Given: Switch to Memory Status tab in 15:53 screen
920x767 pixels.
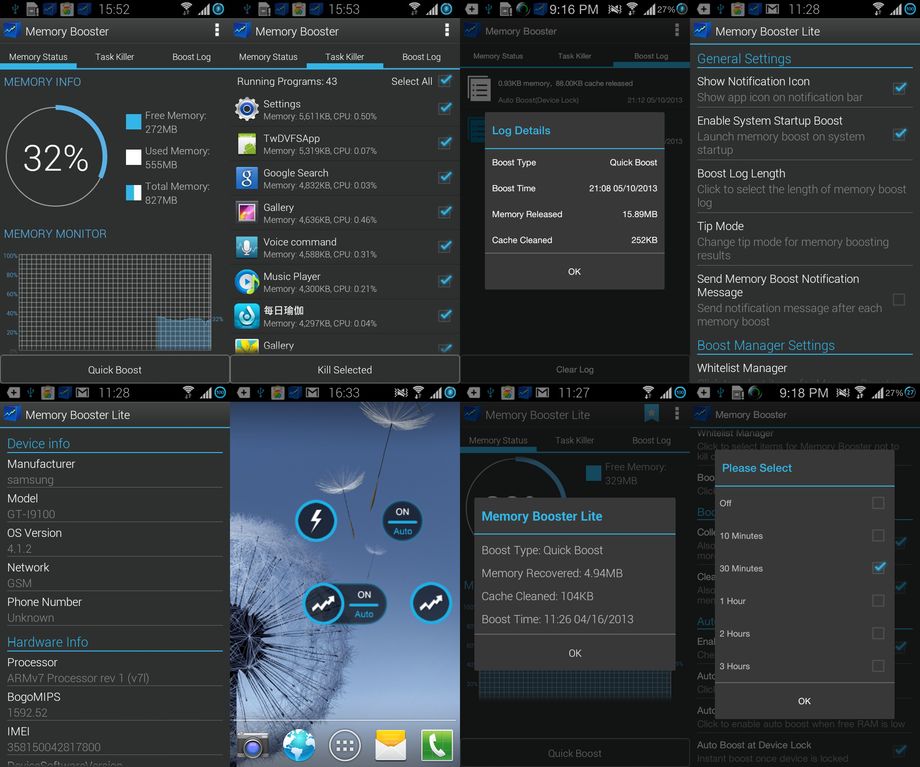Looking at the screenshot, I should tap(268, 57).
